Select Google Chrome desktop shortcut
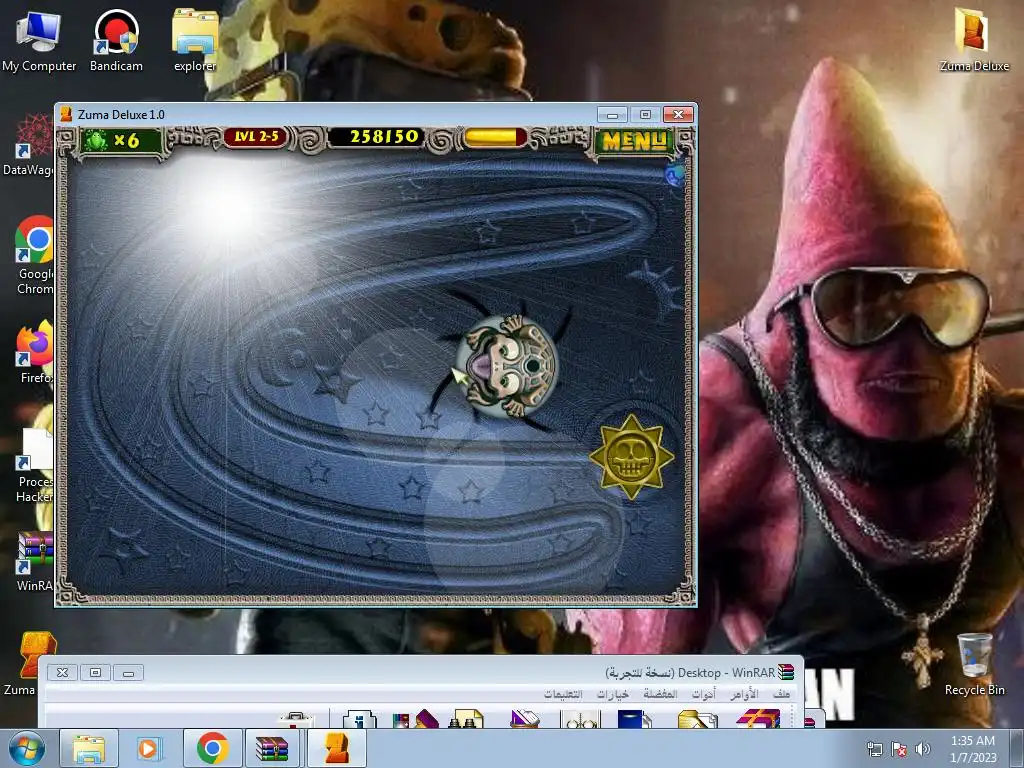The image size is (1024, 768). pyautogui.click(x=35, y=256)
